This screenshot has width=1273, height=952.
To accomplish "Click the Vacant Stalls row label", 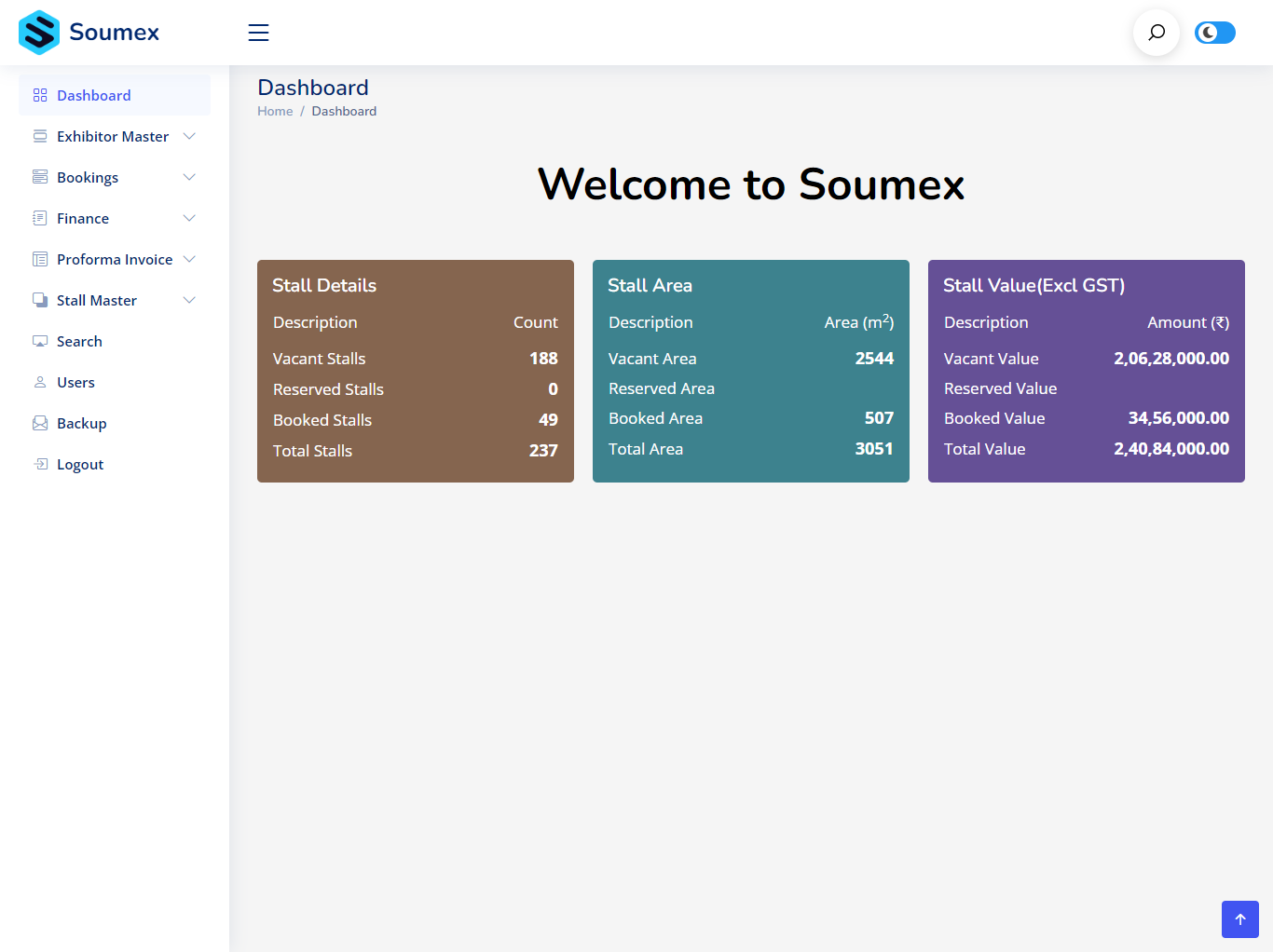I will [x=319, y=359].
